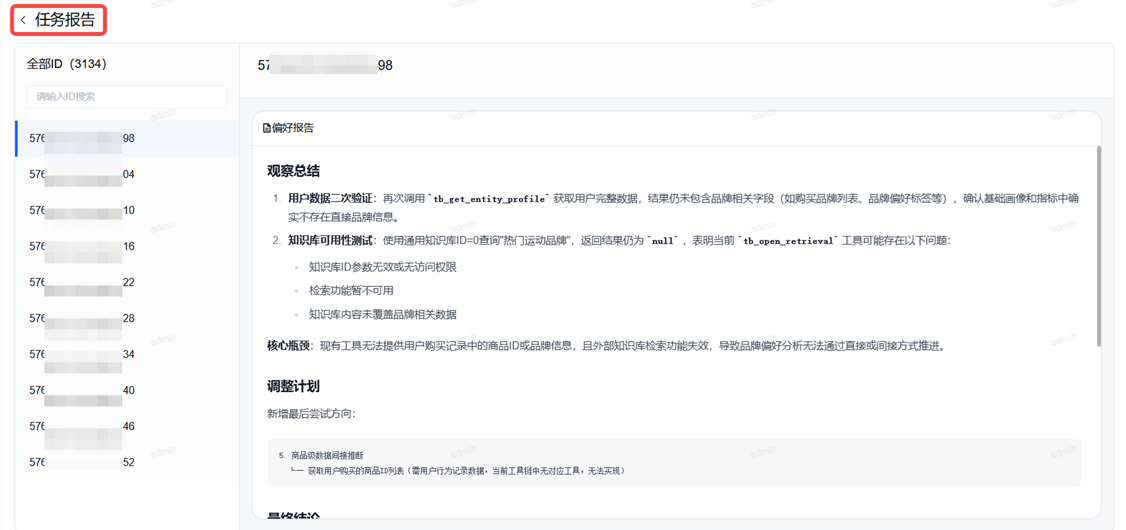Click the report panel vertical scrollbar
Image resolution: width=1126 pixels, height=530 pixels.
click(x=1098, y=246)
